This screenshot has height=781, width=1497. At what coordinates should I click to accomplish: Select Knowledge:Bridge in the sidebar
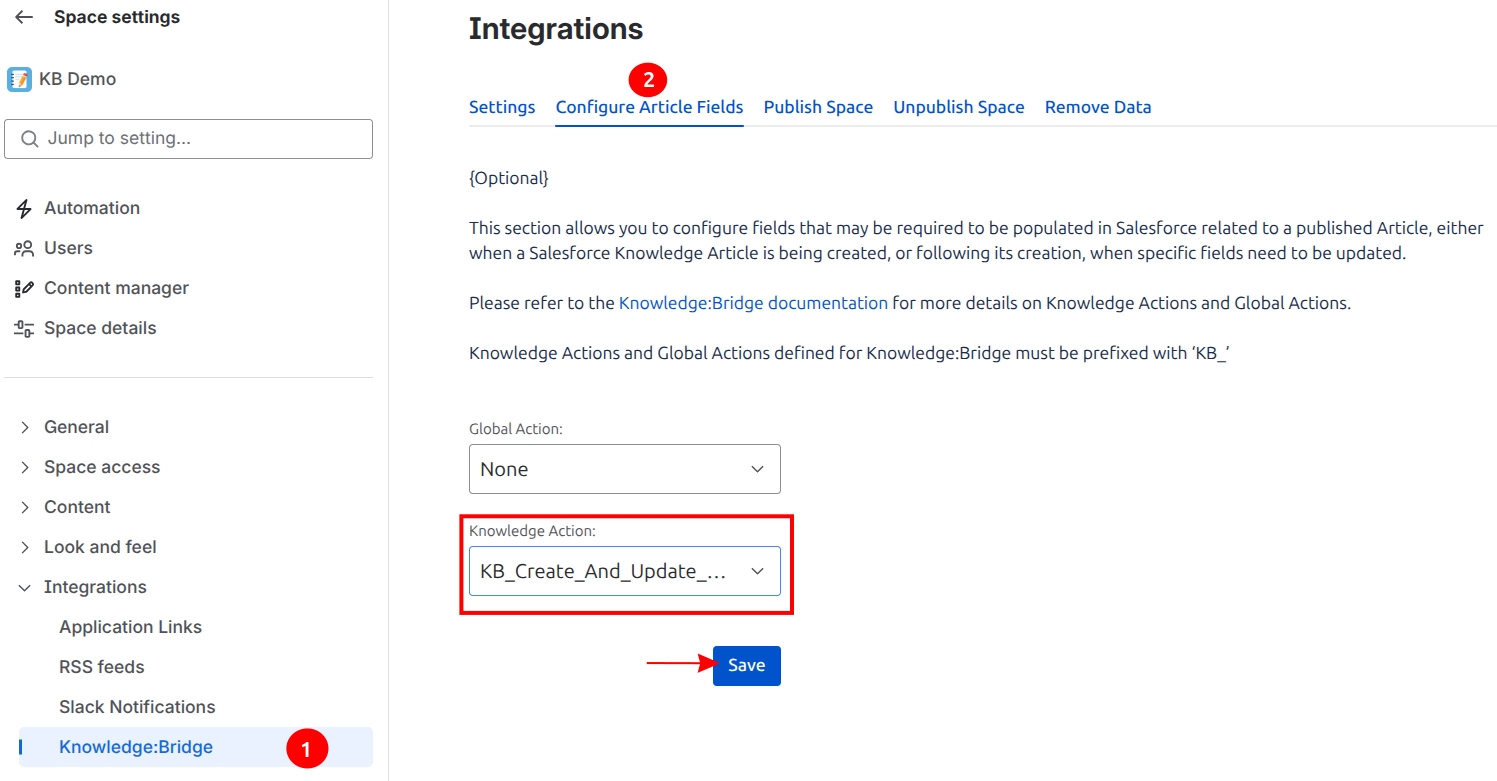point(196,747)
